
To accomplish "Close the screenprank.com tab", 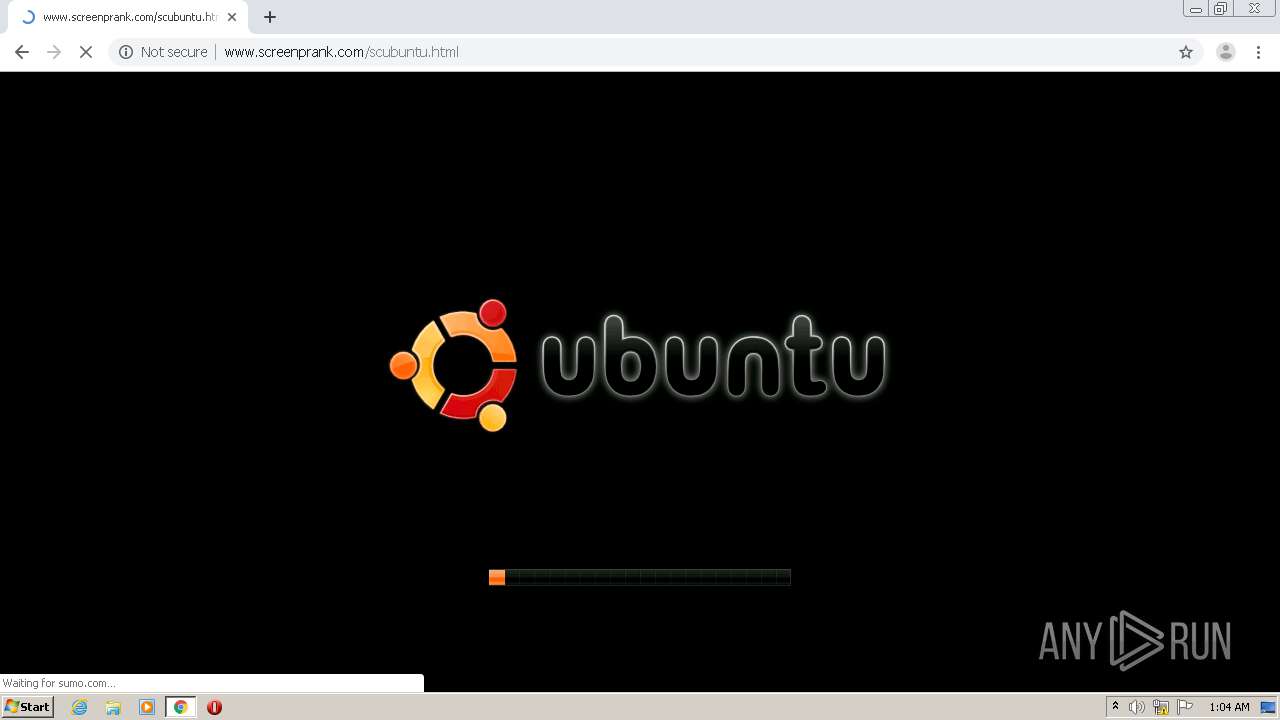I will pos(232,17).
